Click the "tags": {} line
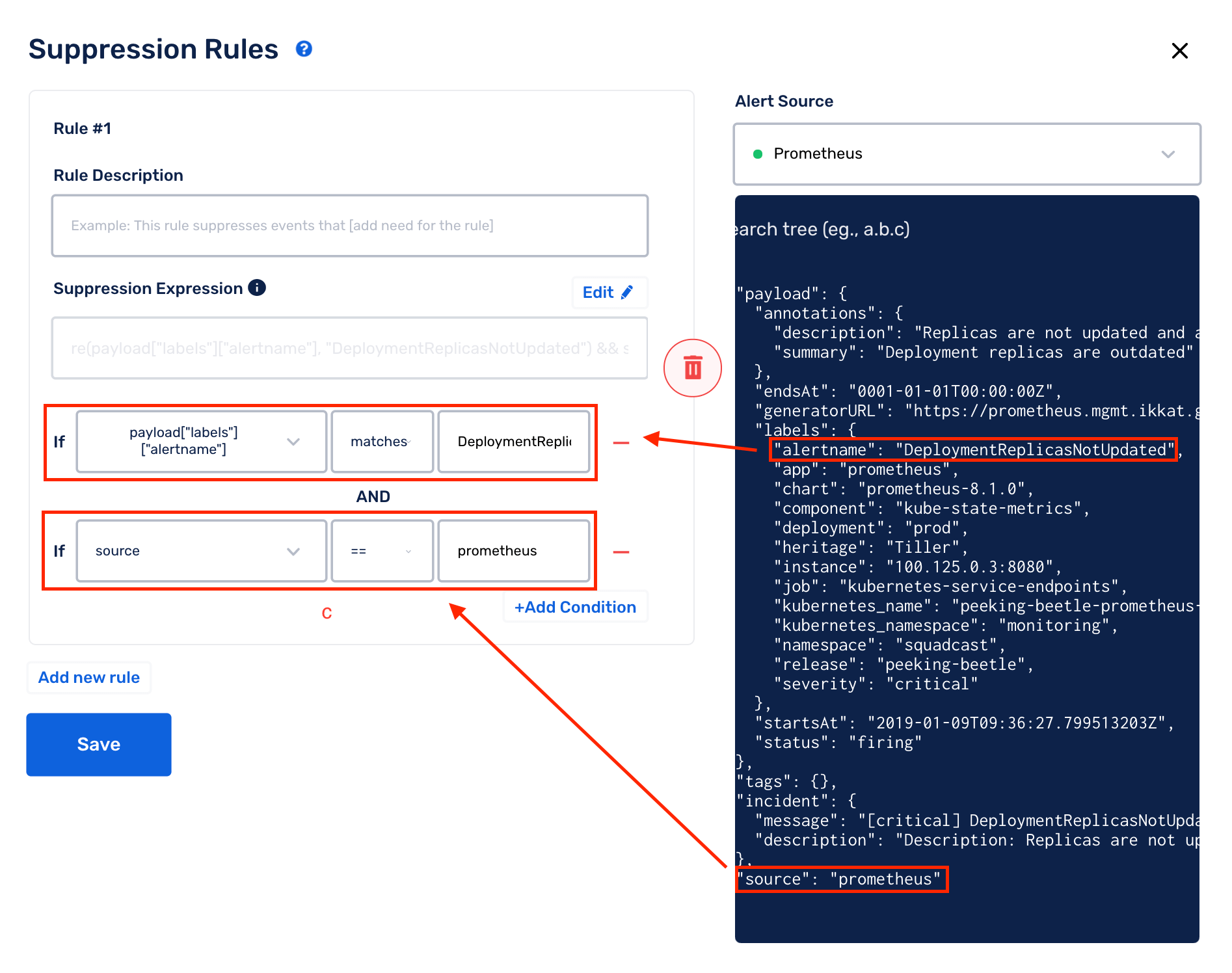 tap(787, 782)
